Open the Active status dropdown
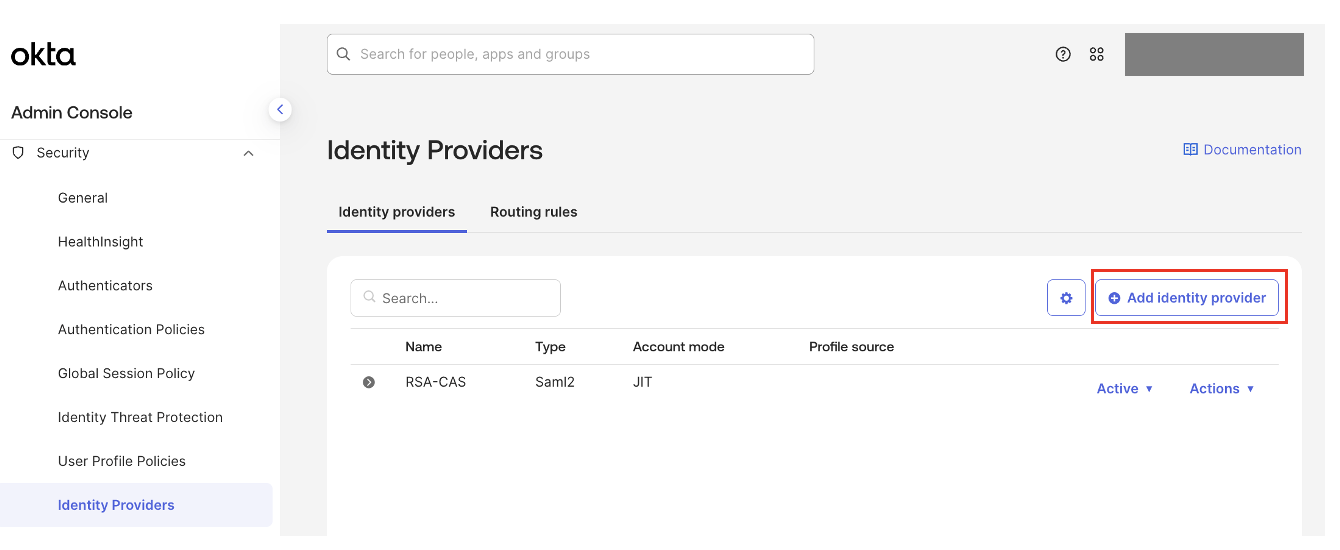Image resolution: width=1340 pixels, height=550 pixels. pos(1125,389)
